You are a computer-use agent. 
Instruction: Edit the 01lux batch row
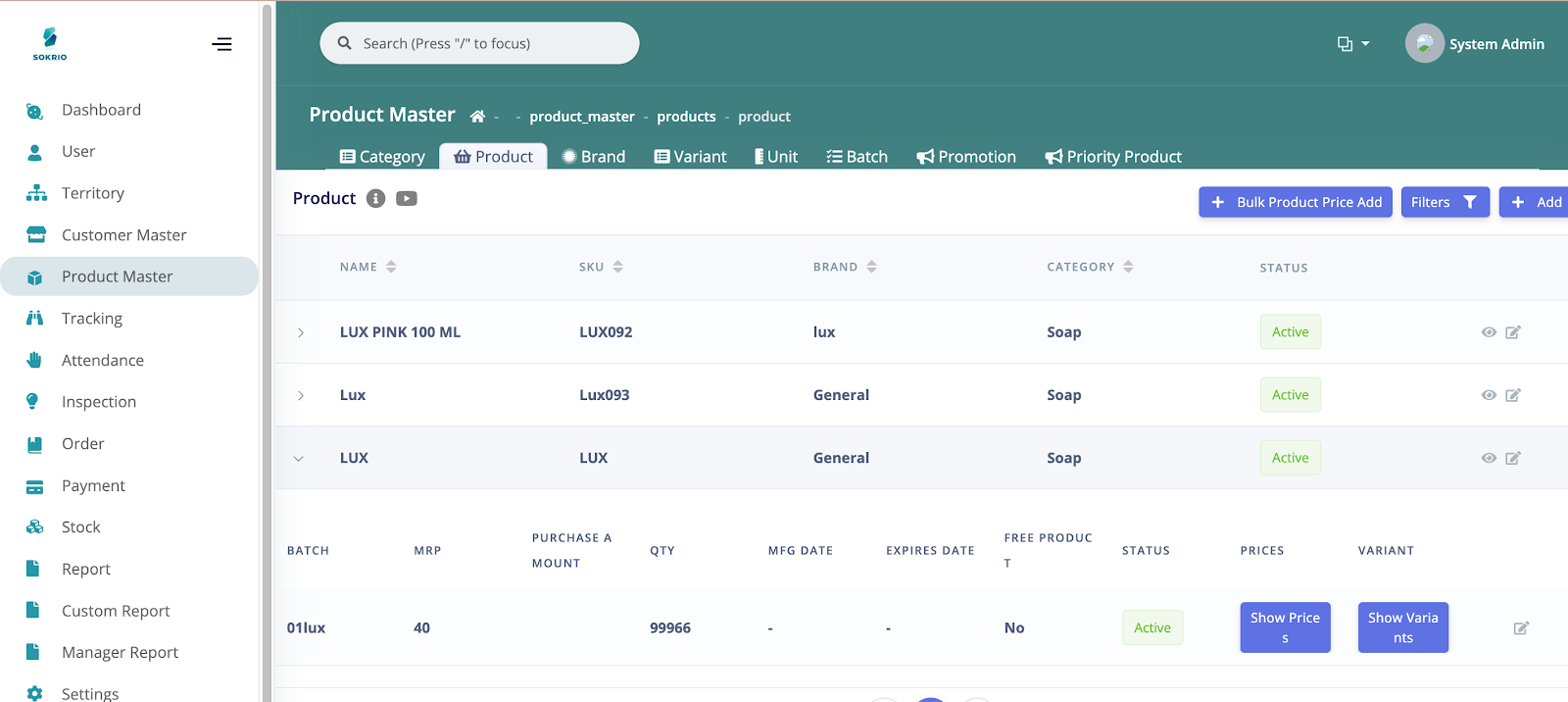(1521, 628)
